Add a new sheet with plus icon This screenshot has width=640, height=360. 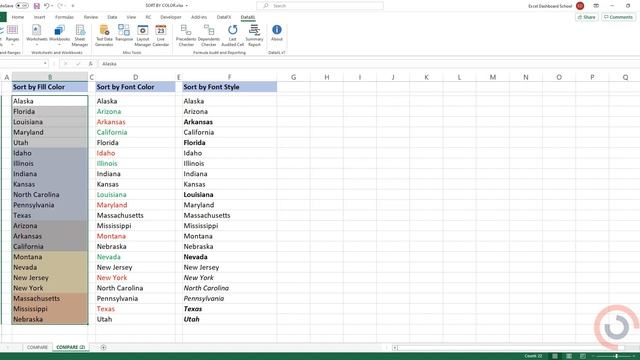(103, 347)
